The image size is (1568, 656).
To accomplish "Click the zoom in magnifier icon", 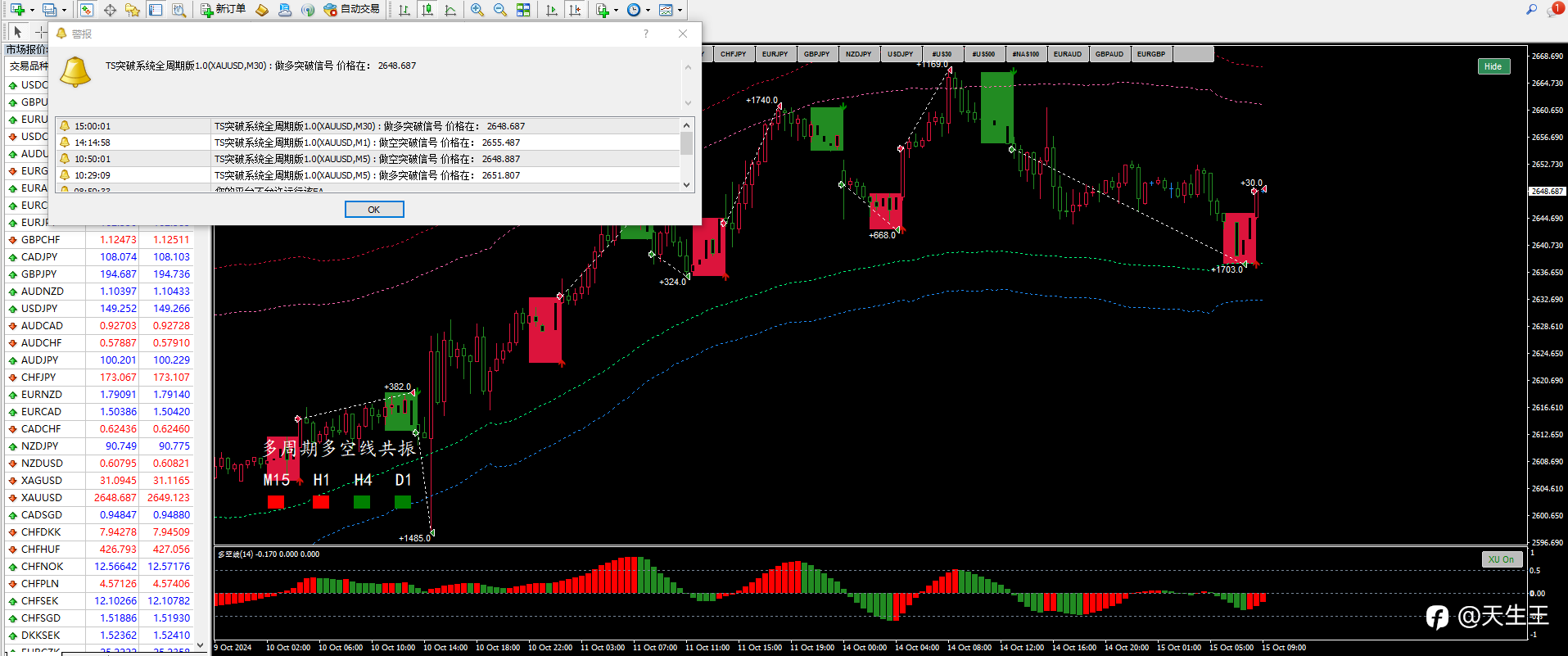I will pyautogui.click(x=477, y=10).
